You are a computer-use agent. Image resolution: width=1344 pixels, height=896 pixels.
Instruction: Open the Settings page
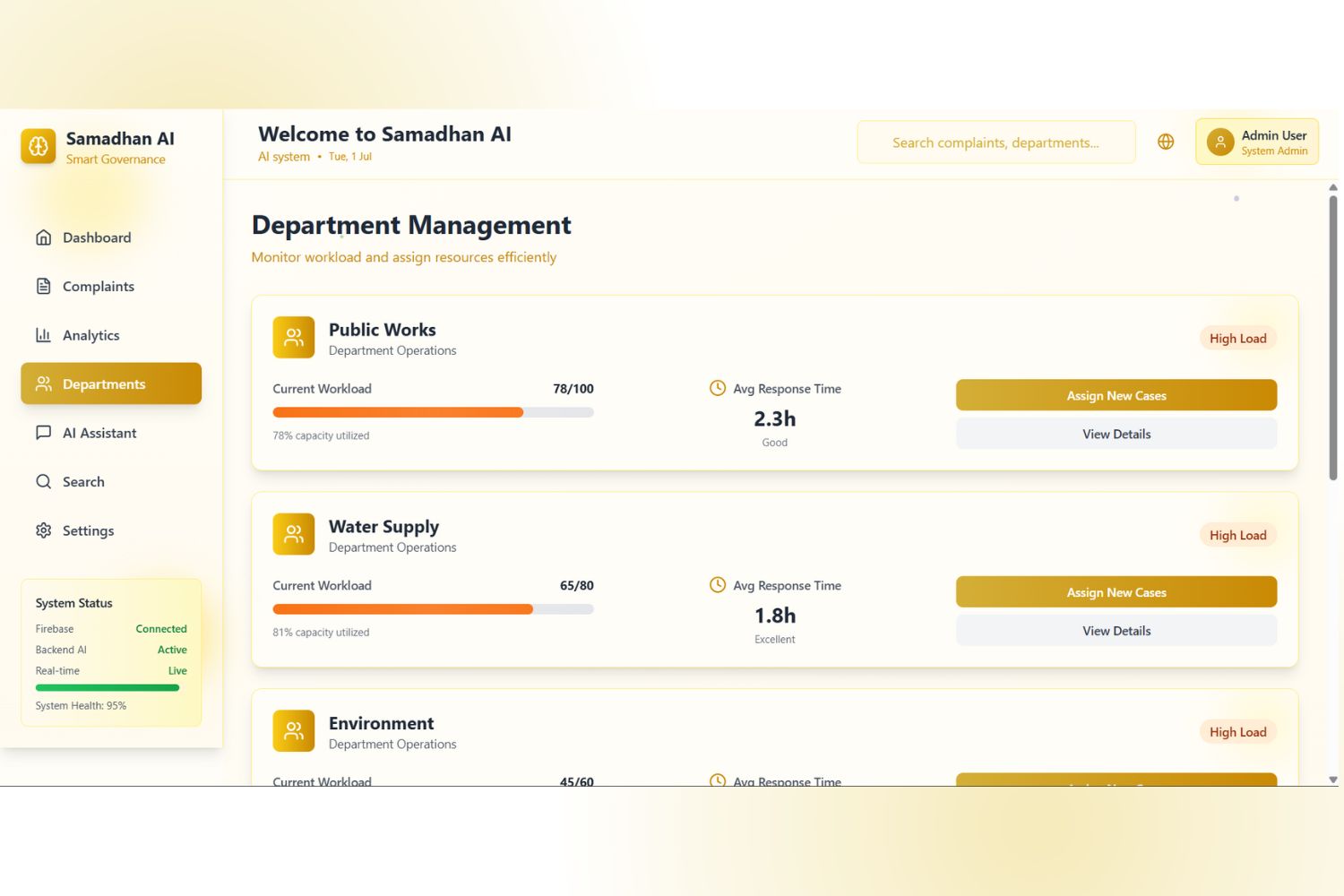[111, 530]
